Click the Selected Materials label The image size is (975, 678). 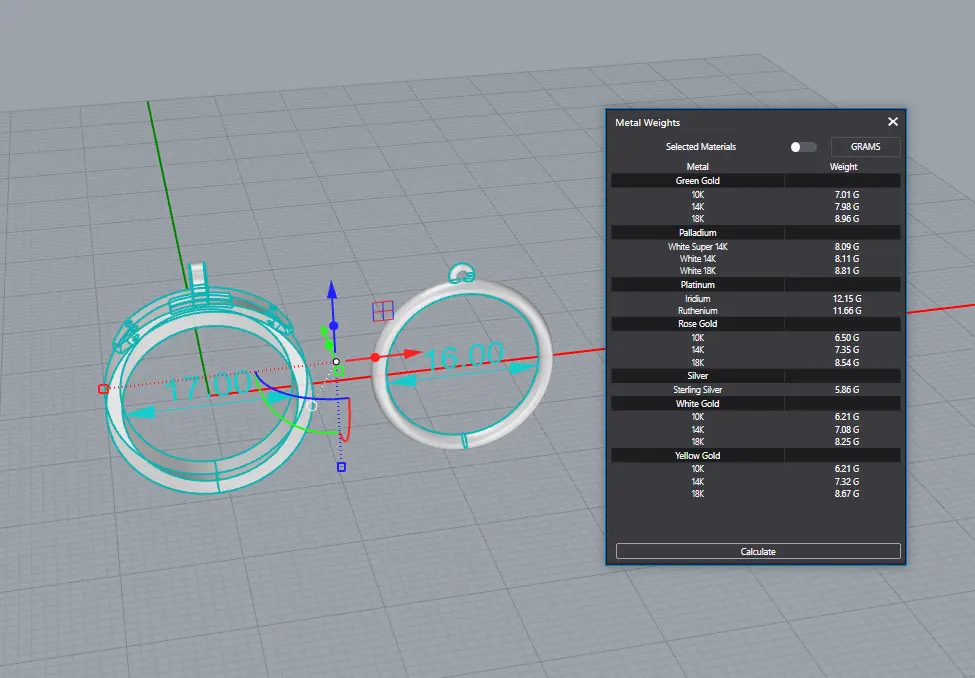click(701, 147)
